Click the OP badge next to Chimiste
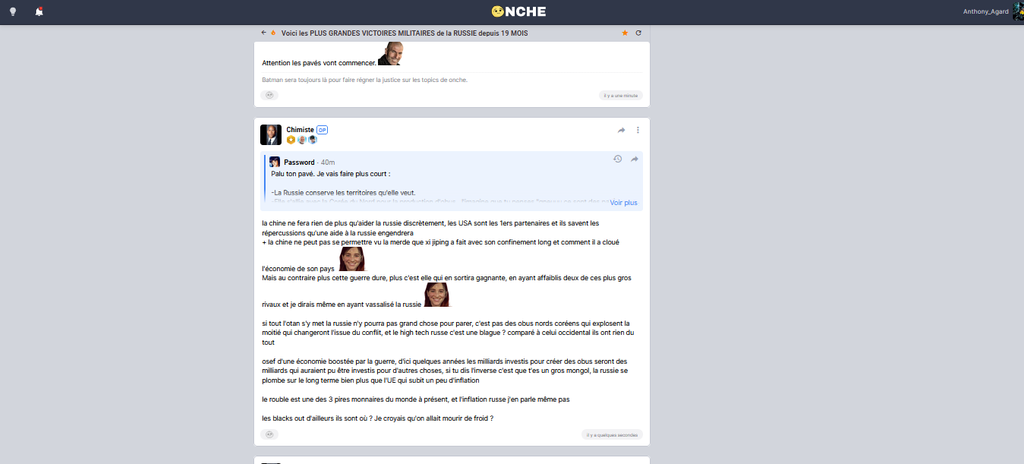Viewport: 1024px width, 464px height. click(x=322, y=130)
